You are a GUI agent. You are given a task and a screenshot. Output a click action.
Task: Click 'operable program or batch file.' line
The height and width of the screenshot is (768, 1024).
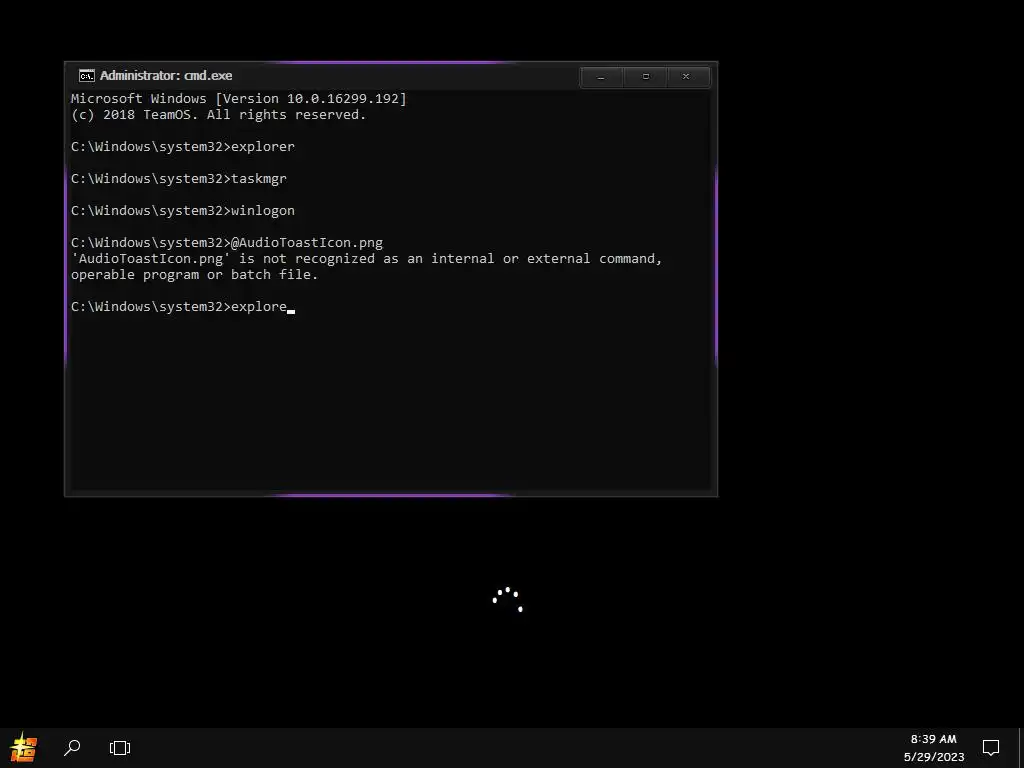click(195, 275)
